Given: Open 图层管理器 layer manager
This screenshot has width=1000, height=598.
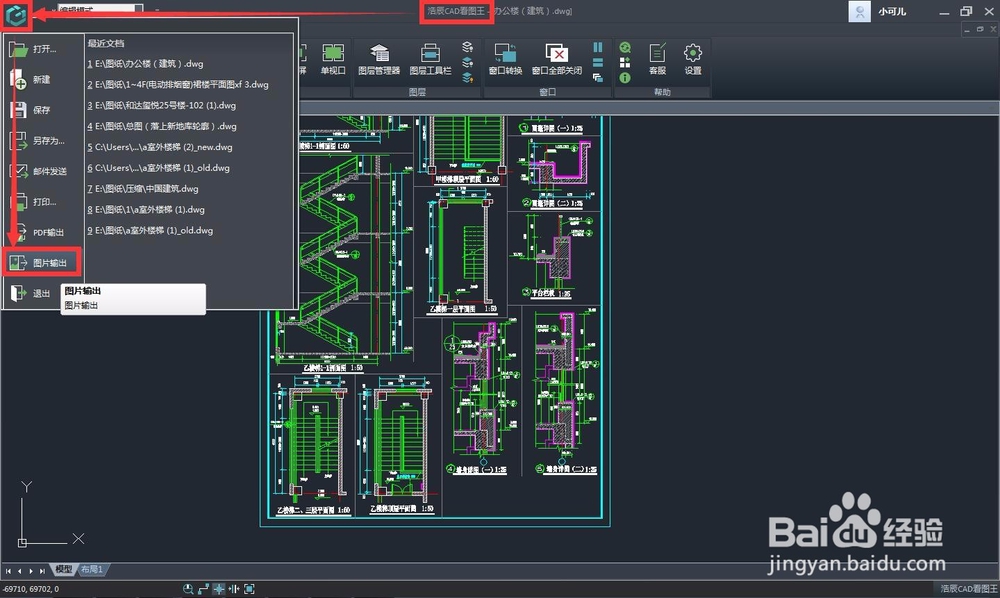Looking at the screenshot, I should tap(379, 59).
